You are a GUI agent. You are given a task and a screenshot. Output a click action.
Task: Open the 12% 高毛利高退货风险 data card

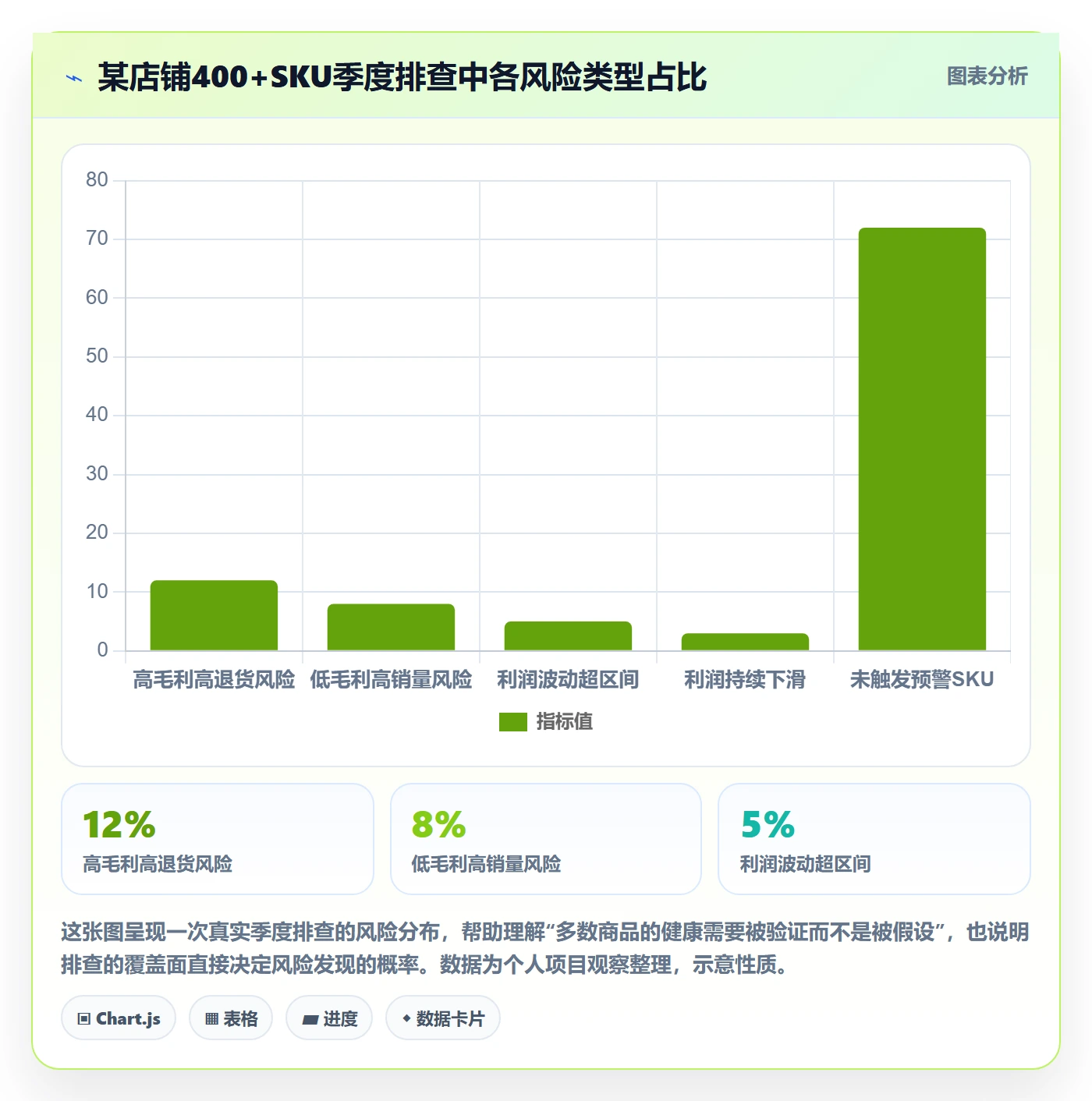click(x=218, y=839)
